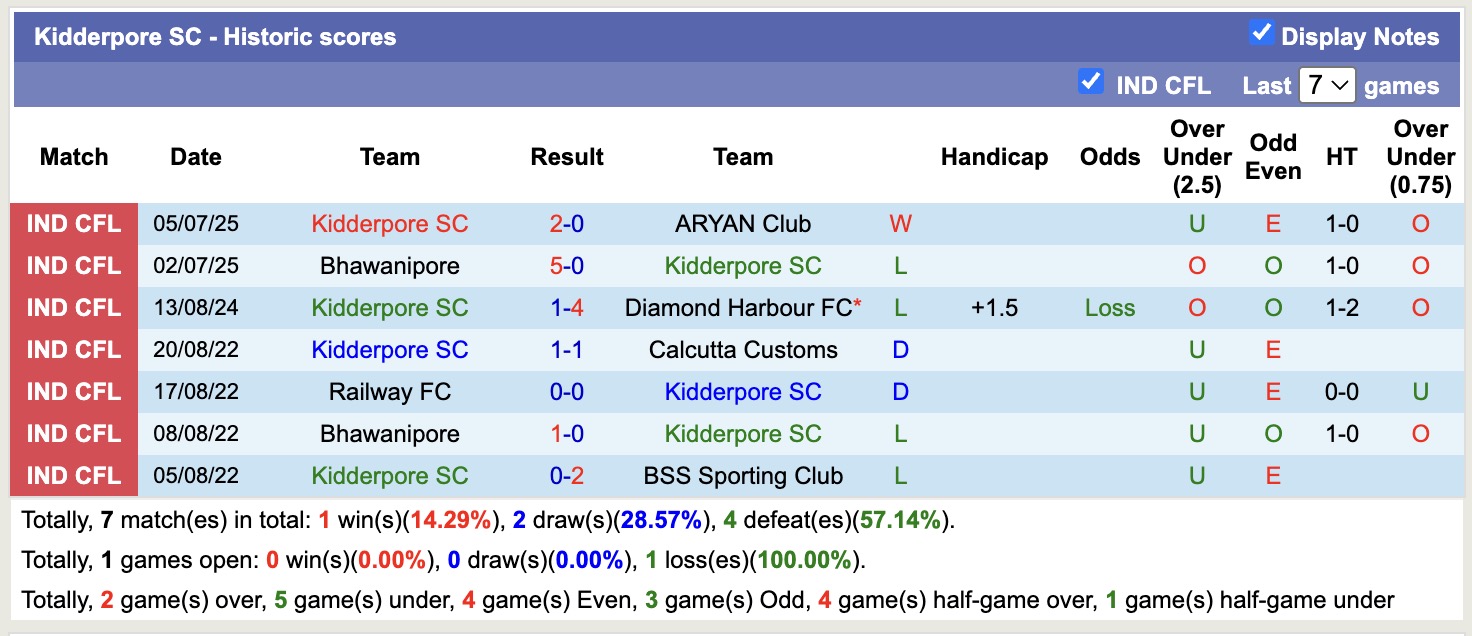Select the IND CFL badge next to Railway FC match
Image resolution: width=1472 pixels, height=636 pixels.
coord(74,391)
